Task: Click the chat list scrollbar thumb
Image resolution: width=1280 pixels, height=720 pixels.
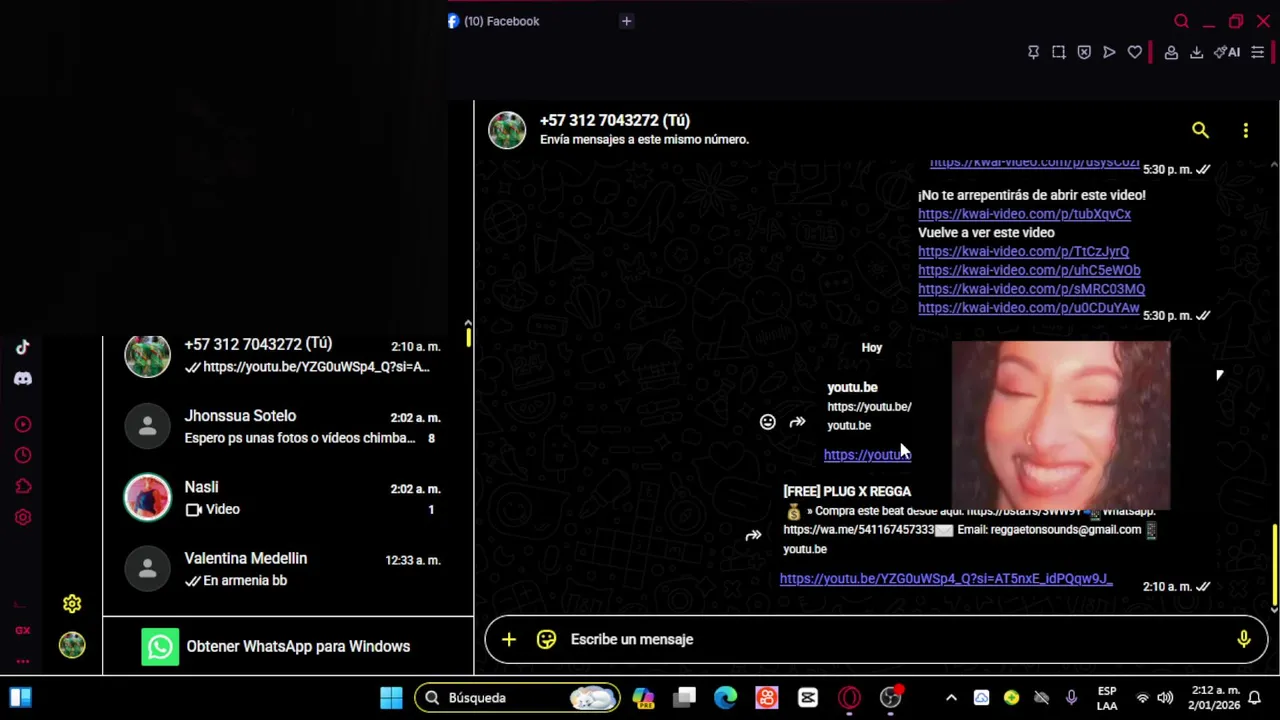Action: [468, 338]
